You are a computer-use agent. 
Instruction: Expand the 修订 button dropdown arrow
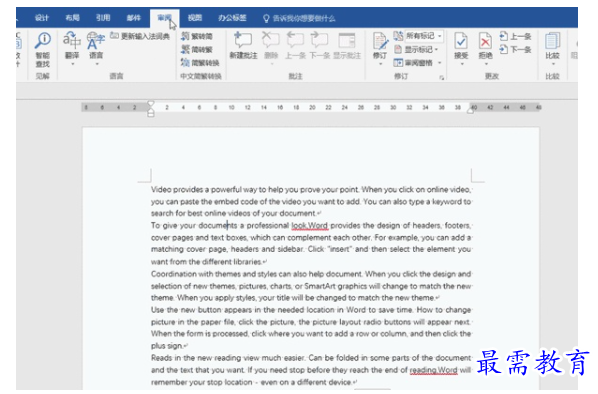[380, 64]
